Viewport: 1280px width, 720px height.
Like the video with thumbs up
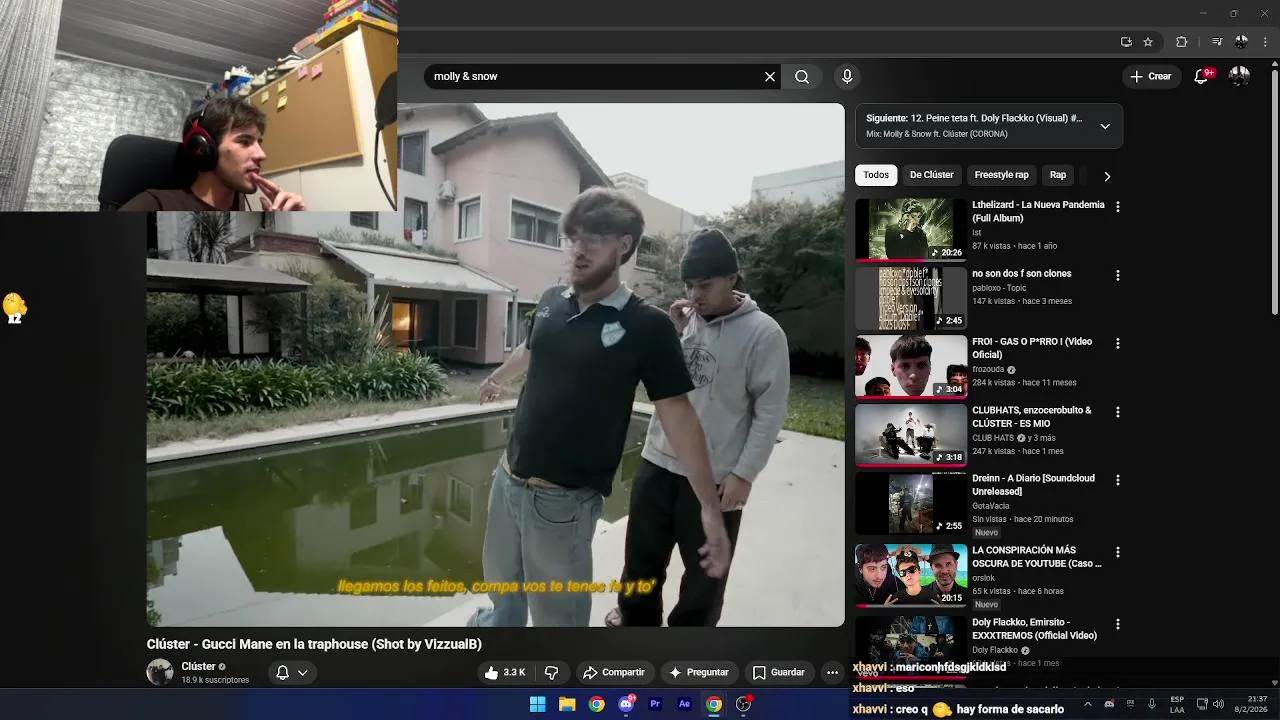[x=505, y=673]
